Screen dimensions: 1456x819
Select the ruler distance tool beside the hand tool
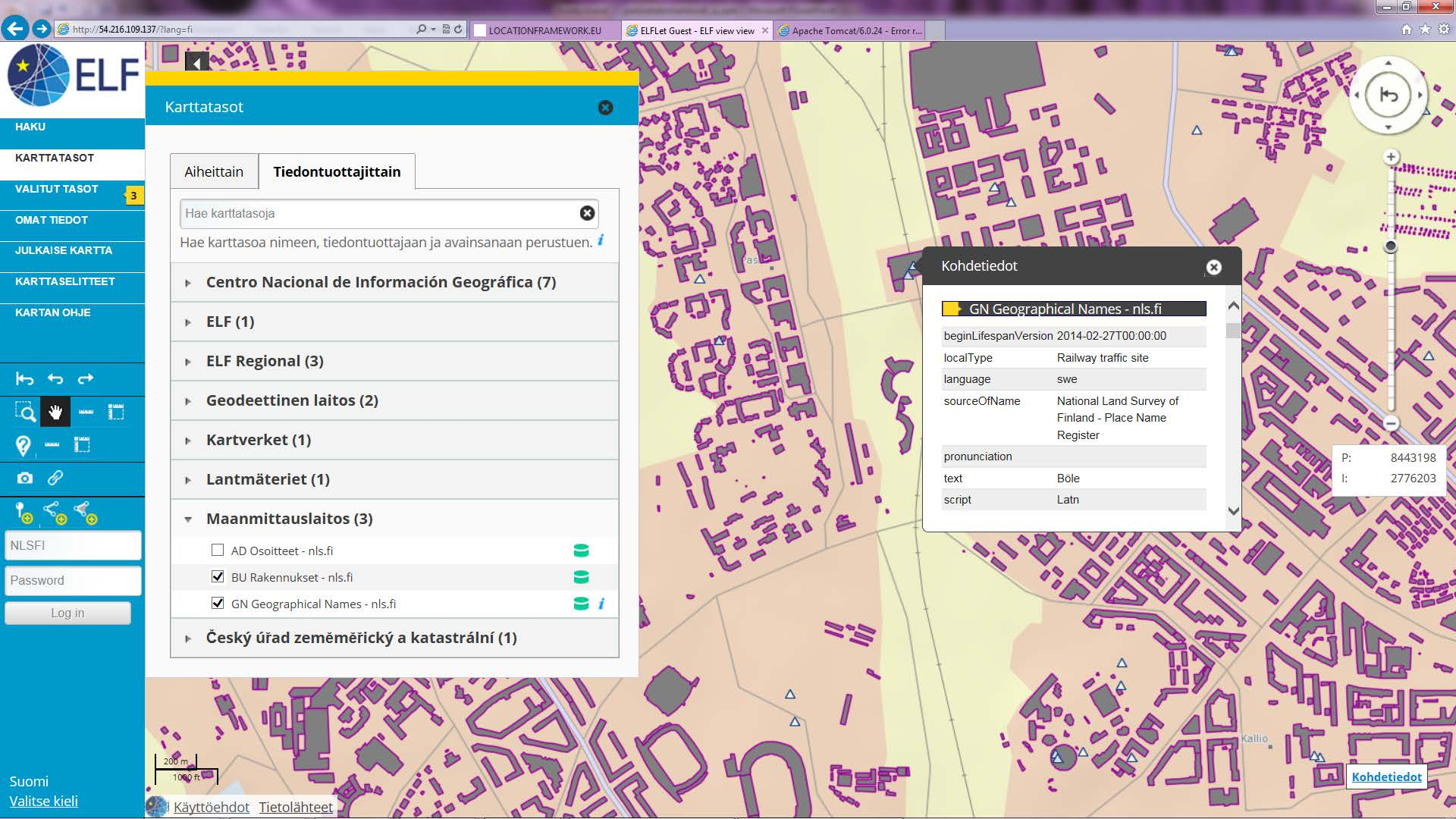tap(86, 412)
